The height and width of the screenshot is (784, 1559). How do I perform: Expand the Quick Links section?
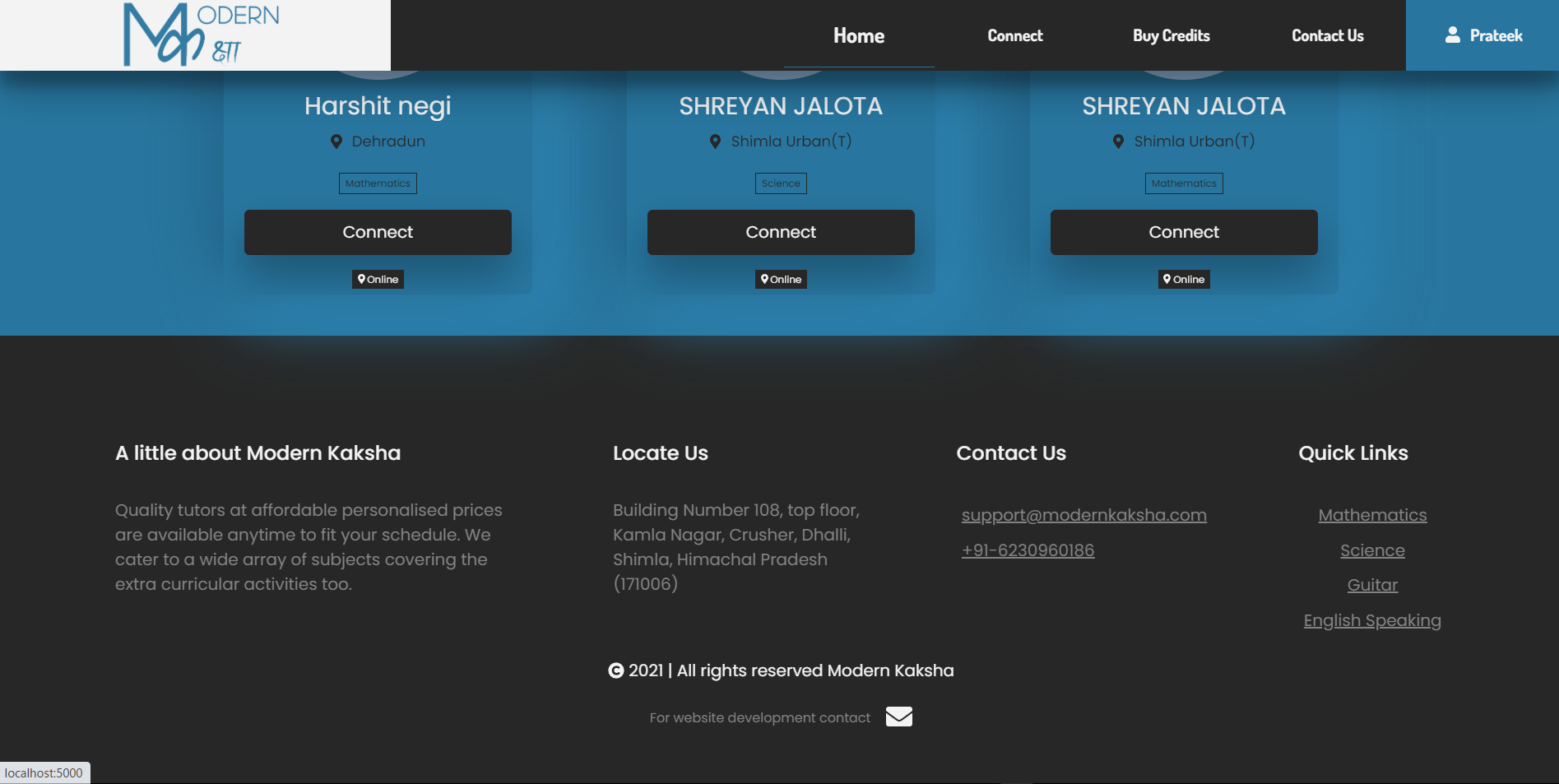pos(1353,452)
